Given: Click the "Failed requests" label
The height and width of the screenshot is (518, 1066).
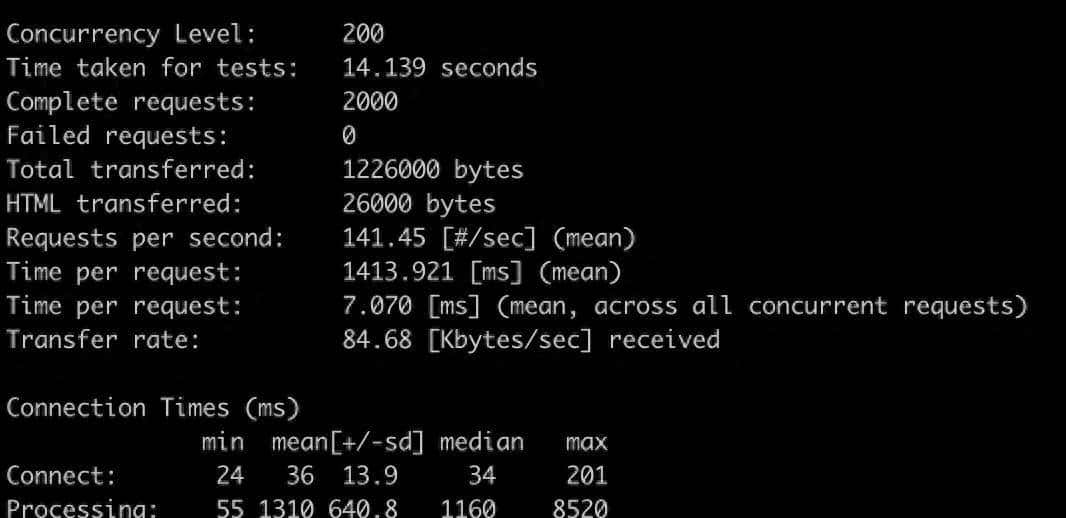Looking at the screenshot, I should coord(117,136).
